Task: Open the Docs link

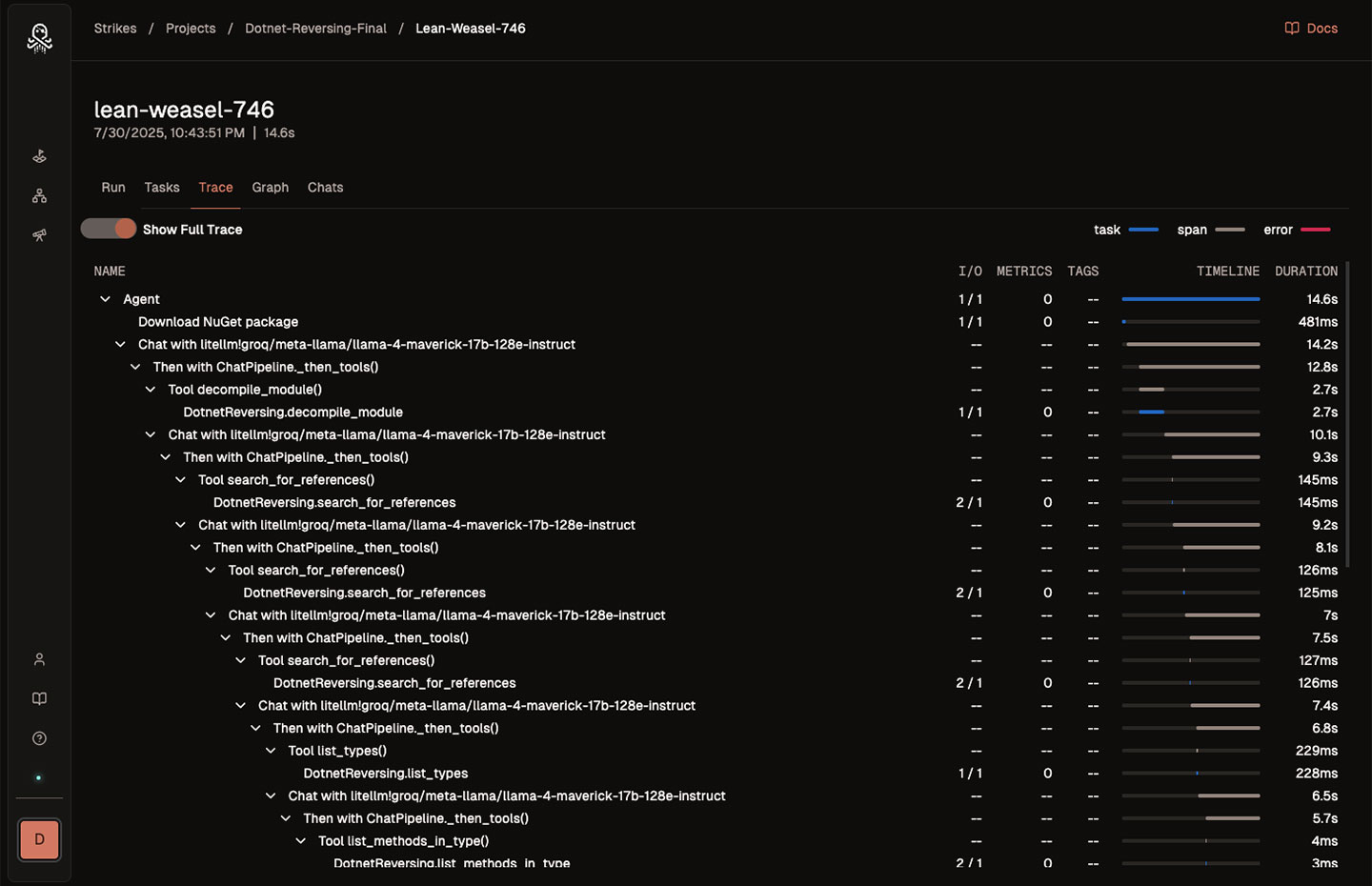Action: pos(1322,29)
